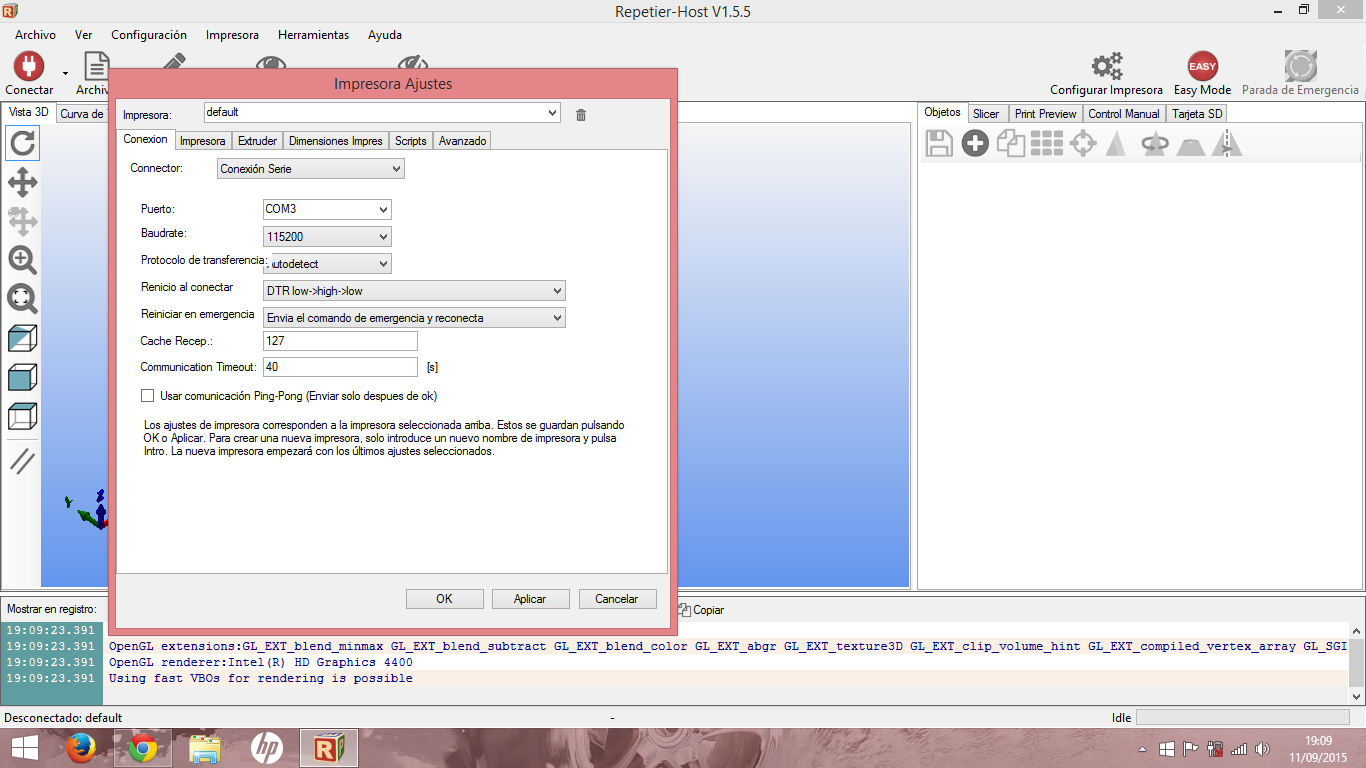Click the cut object icon

(x=1190, y=146)
